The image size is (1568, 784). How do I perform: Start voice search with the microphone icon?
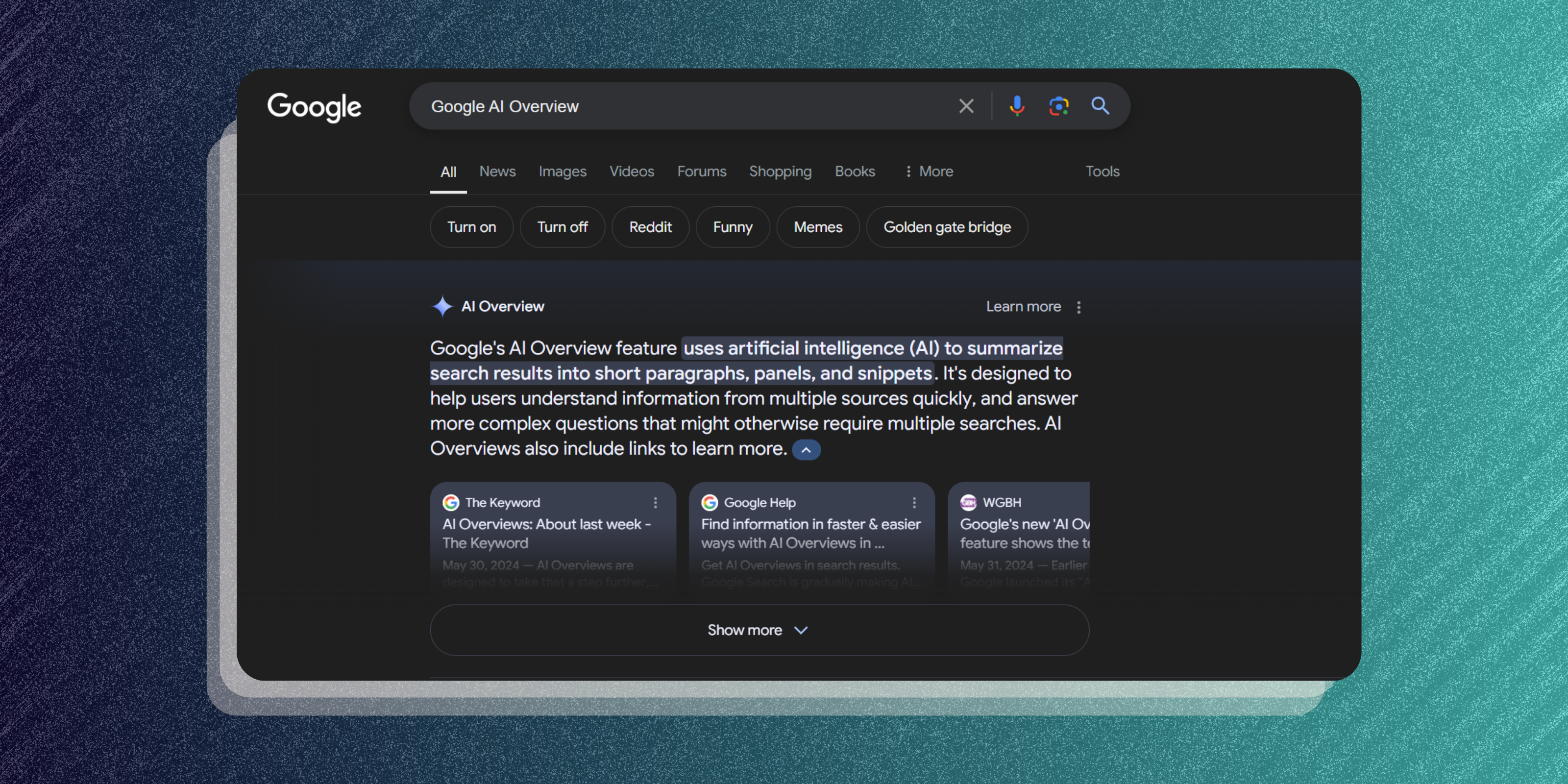tap(1017, 106)
